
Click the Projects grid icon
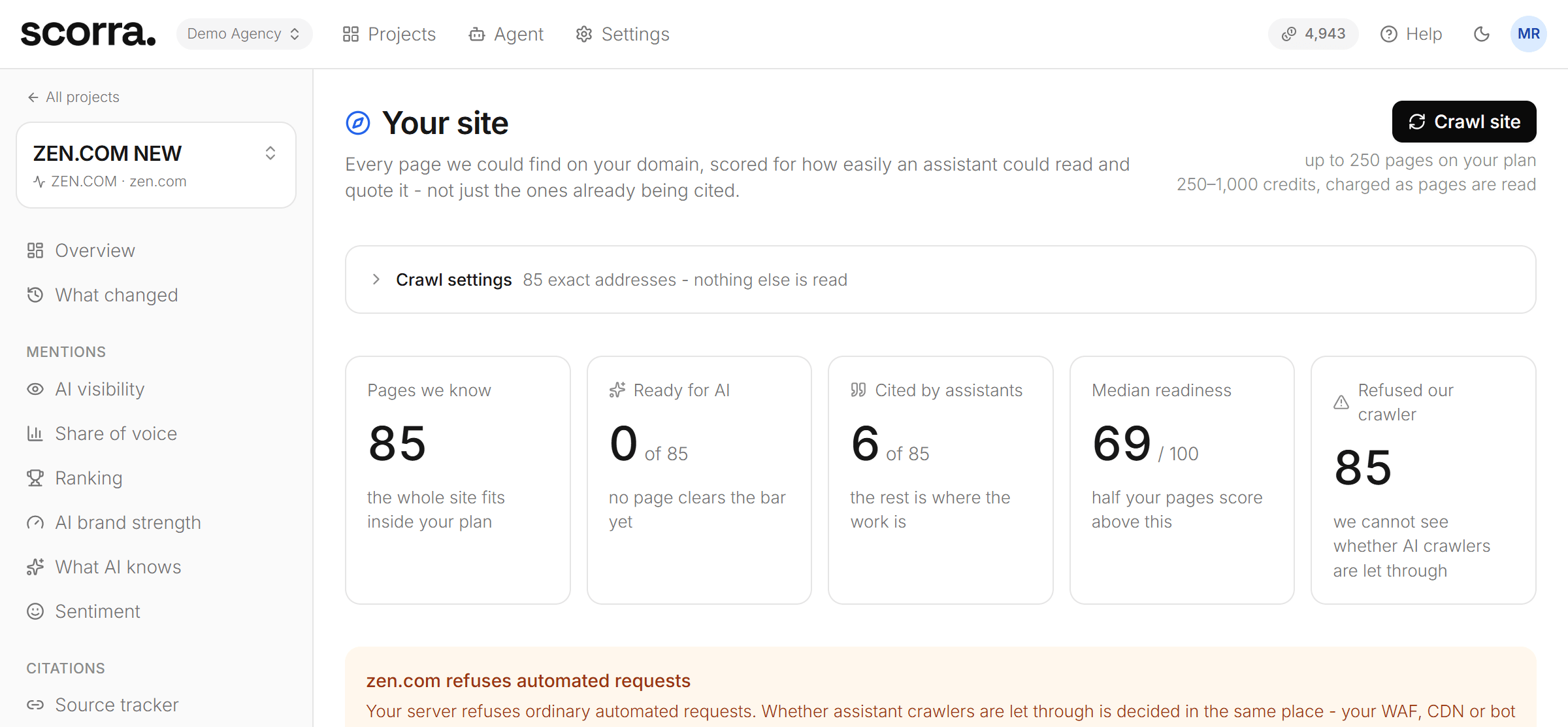tap(351, 34)
